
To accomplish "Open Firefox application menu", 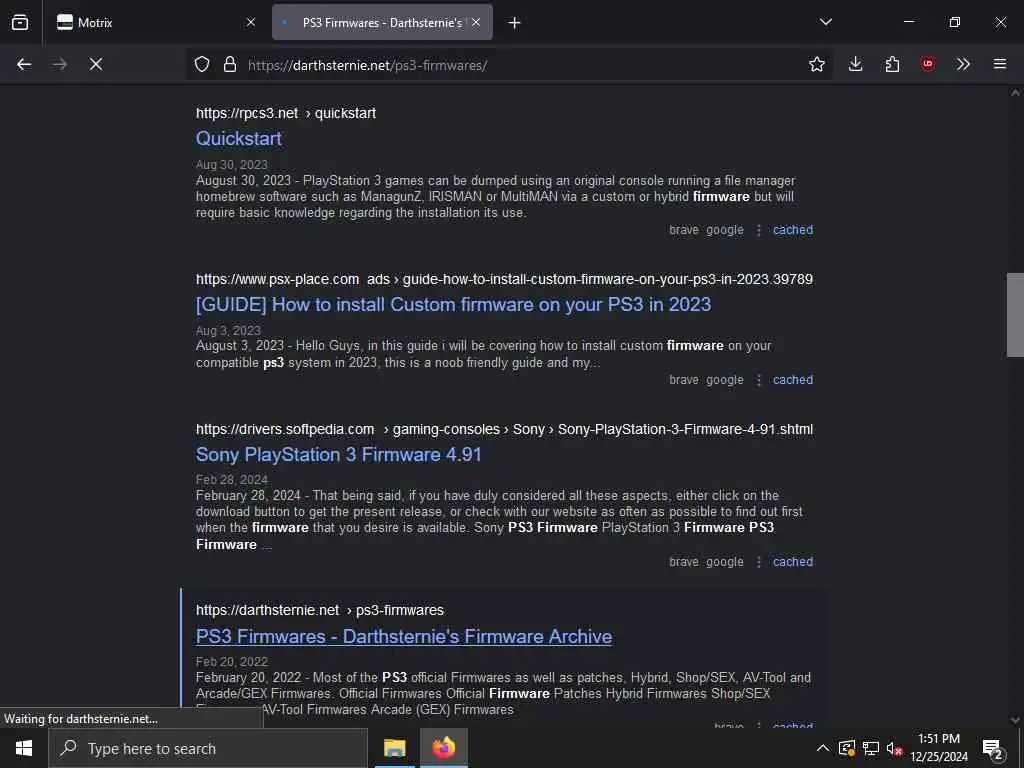I will (x=1000, y=64).
